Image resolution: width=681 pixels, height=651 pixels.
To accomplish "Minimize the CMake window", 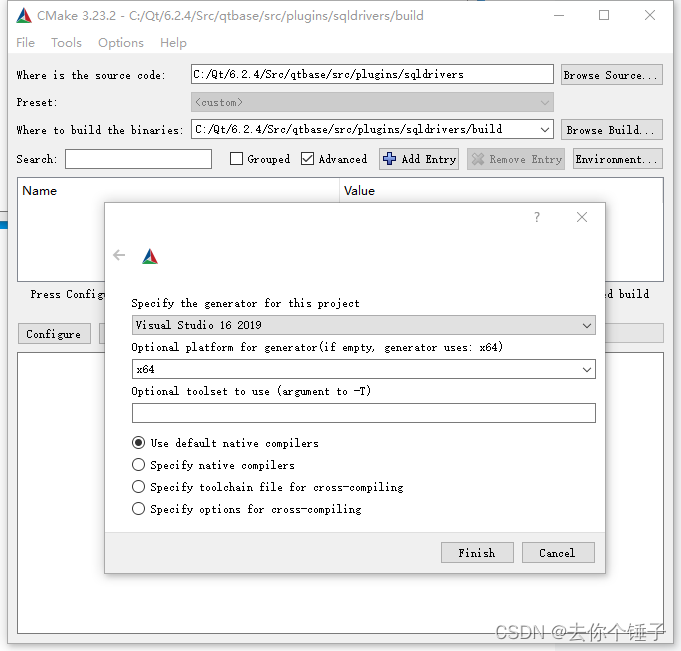I will [559, 16].
